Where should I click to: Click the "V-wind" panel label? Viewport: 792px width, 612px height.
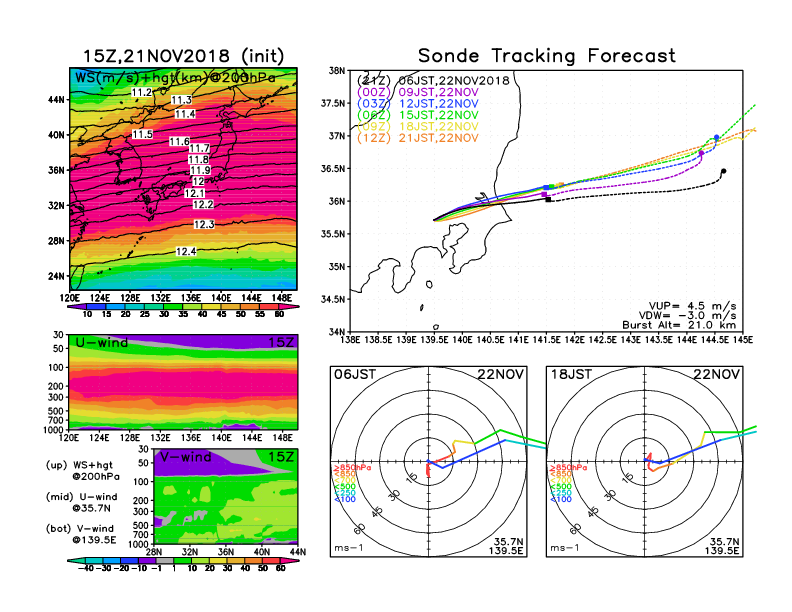(185, 457)
